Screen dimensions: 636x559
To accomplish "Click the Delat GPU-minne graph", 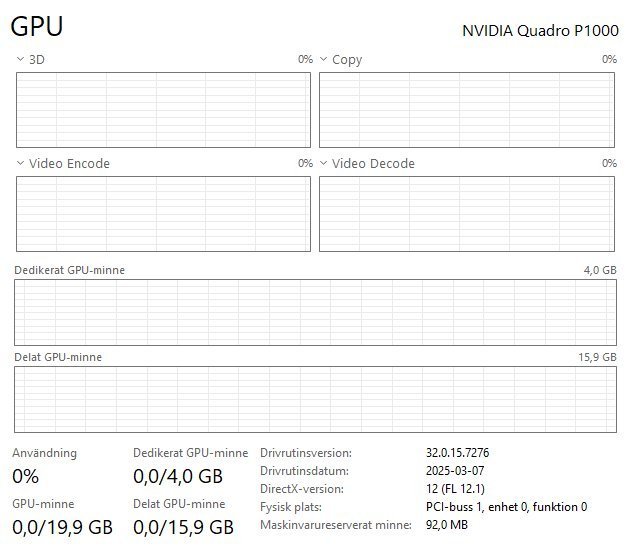I will click(x=315, y=400).
